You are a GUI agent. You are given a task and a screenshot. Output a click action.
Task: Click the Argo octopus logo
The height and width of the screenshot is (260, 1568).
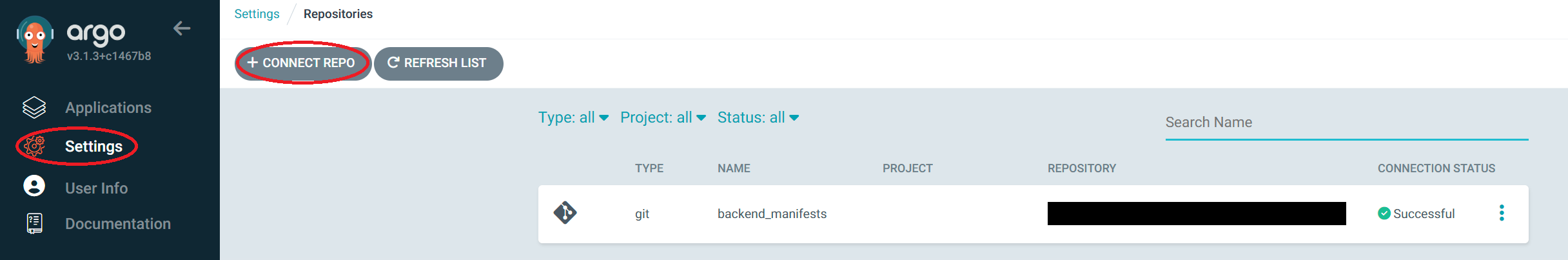coord(35,40)
